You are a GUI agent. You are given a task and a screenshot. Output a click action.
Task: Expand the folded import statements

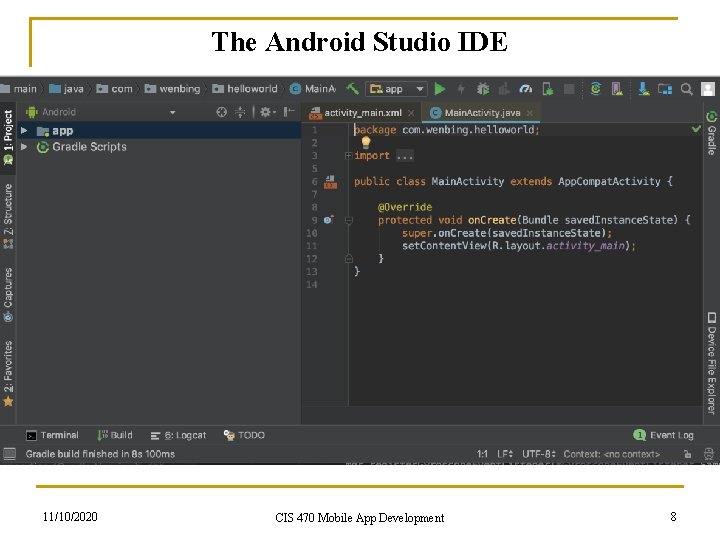point(348,156)
